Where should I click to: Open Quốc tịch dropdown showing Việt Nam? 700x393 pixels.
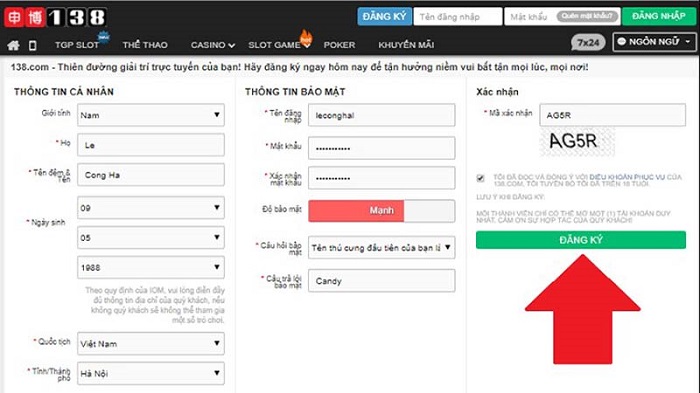(x=151, y=343)
